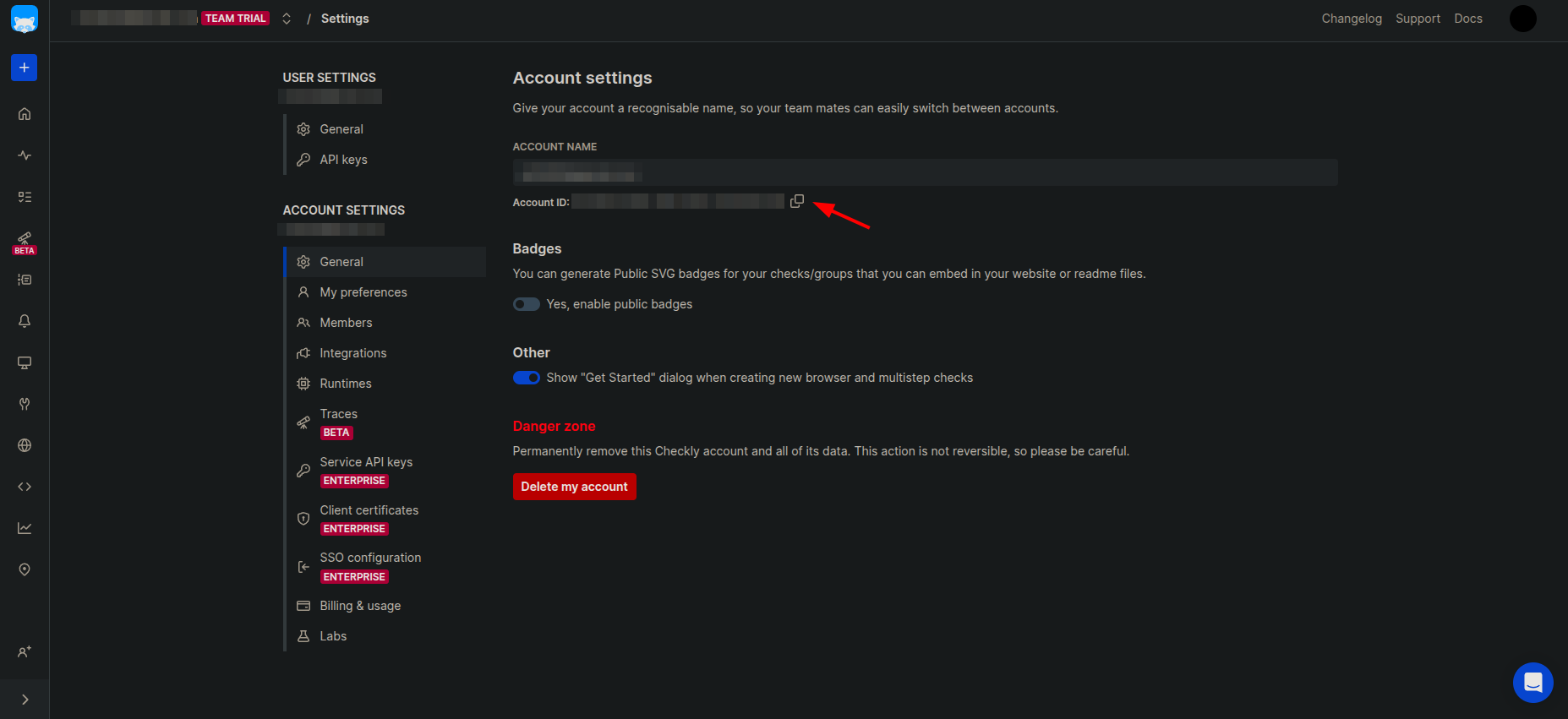Open the account switcher chevrons
1568x719 pixels.
(287, 19)
